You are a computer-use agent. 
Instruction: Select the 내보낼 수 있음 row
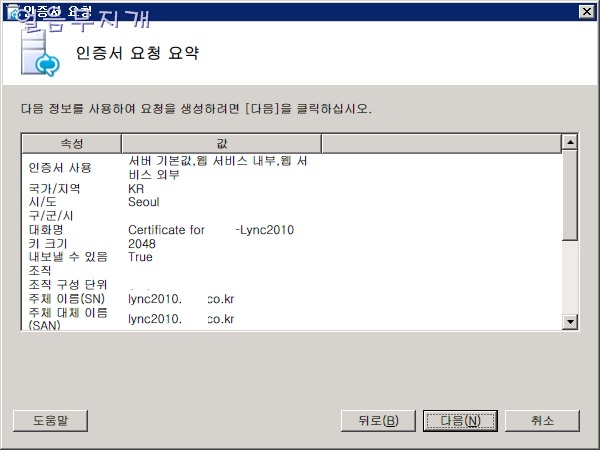[292, 257]
